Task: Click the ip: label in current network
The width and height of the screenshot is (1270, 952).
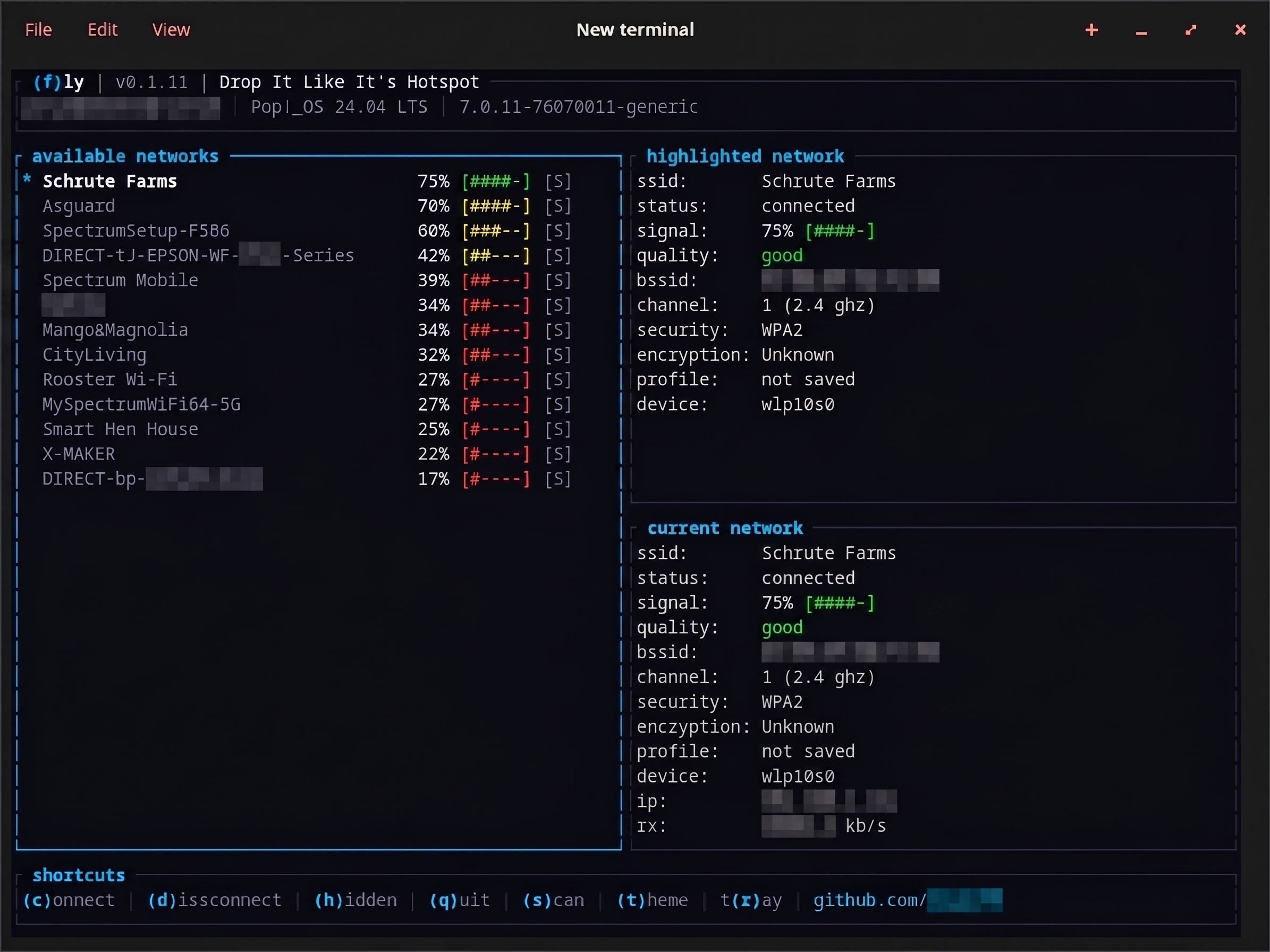Action: 651,801
